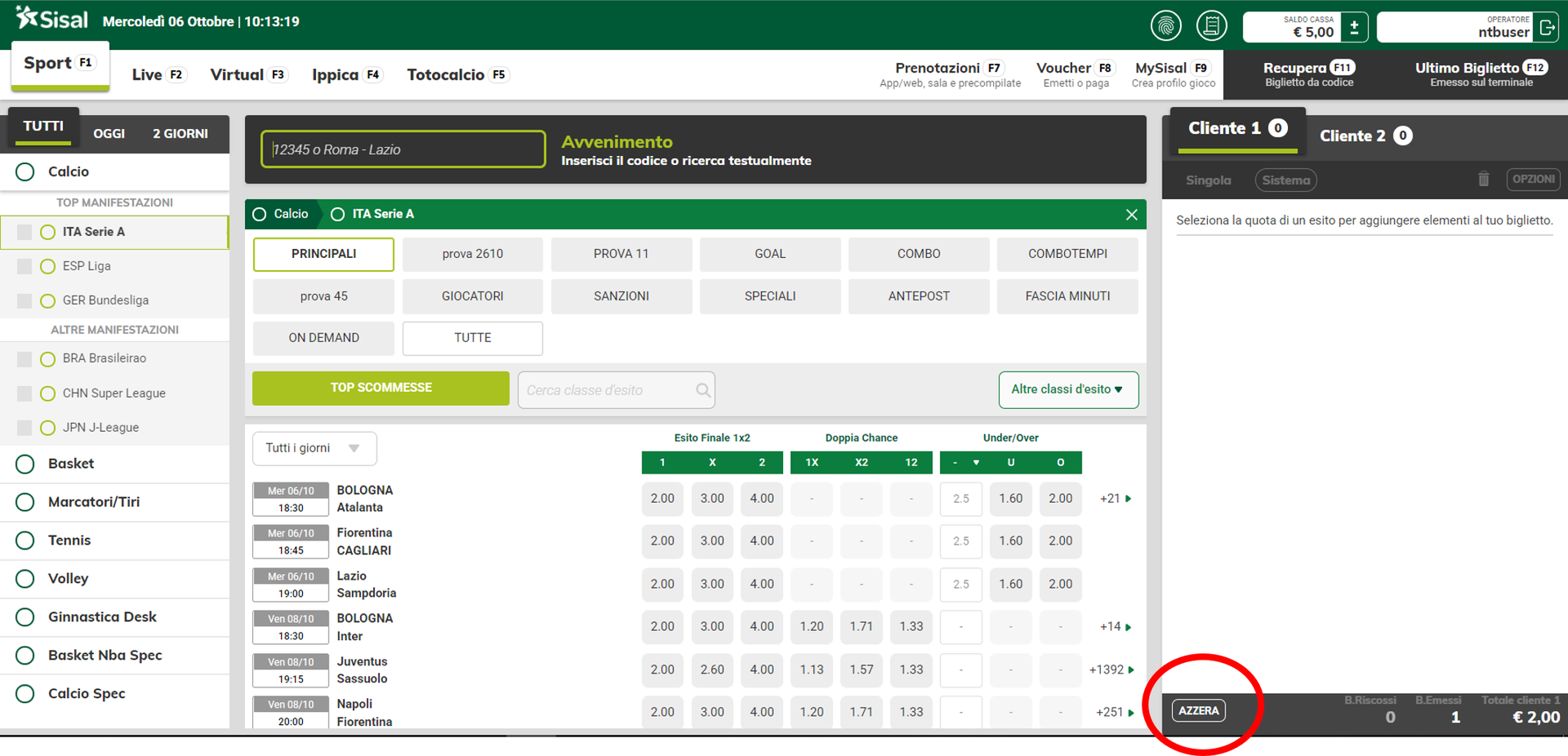This screenshot has width=1568, height=756.
Task: Switch betslip to Sistema mode
Action: (1285, 180)
